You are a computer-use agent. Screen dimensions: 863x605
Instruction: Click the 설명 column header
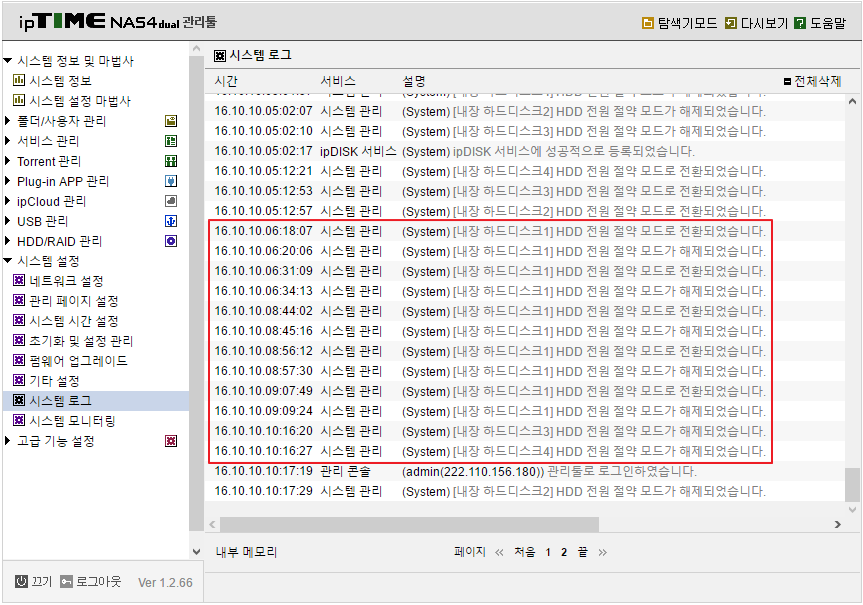coord(414,81)
